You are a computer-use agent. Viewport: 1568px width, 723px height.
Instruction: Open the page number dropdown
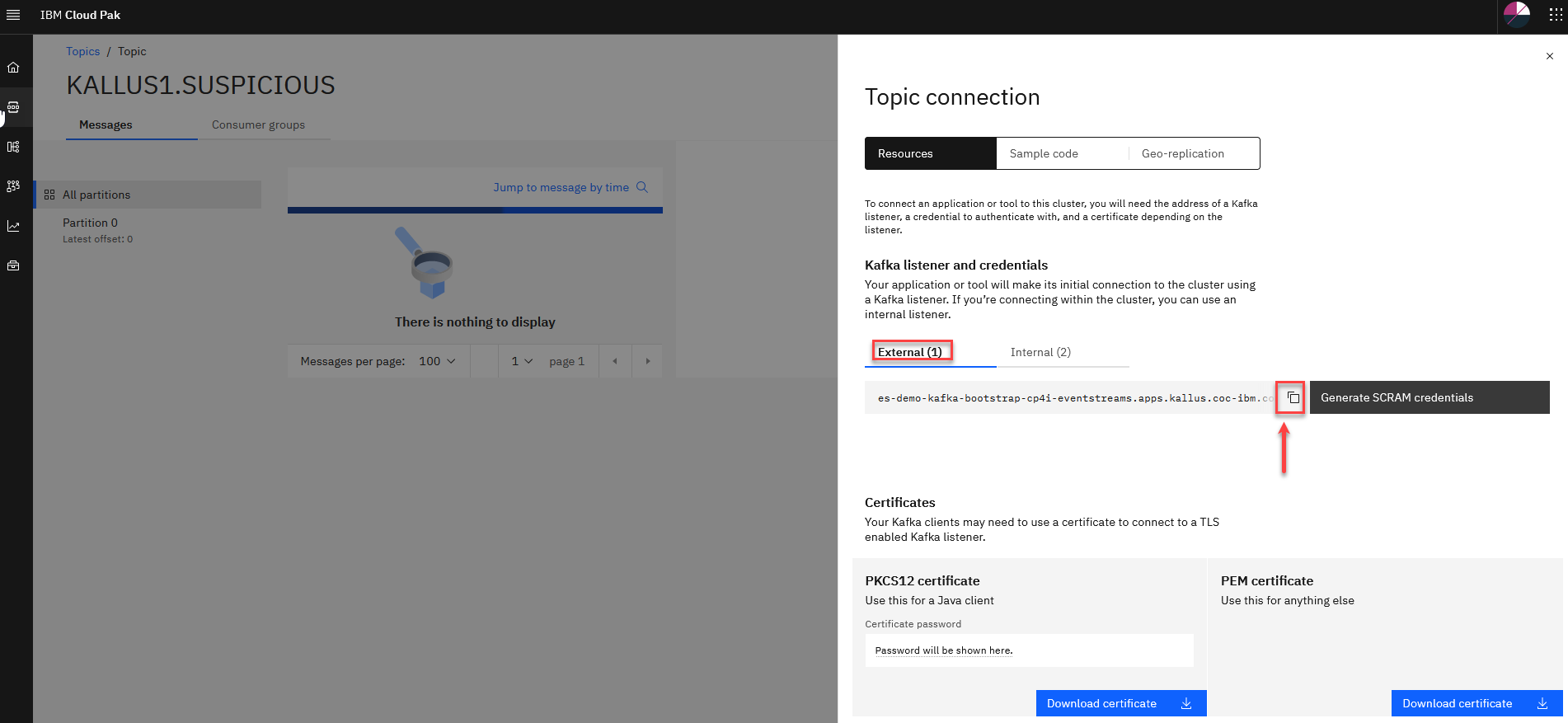tap(522, 361)
